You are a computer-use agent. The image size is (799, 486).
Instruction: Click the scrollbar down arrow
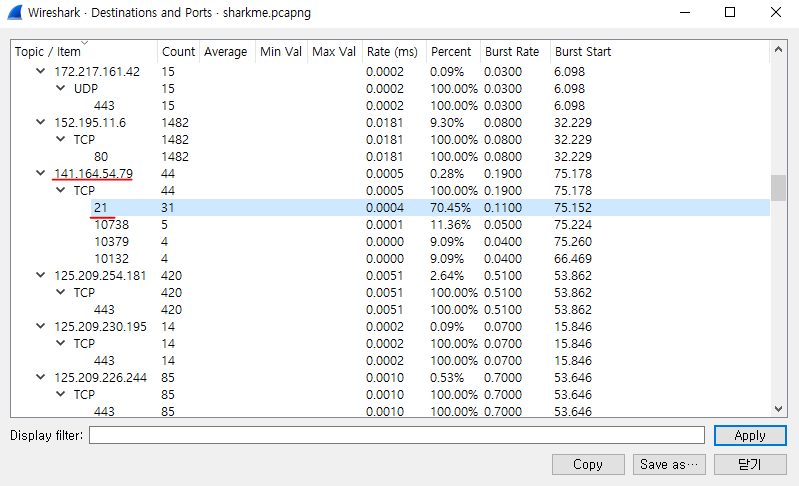coord(778,409)
